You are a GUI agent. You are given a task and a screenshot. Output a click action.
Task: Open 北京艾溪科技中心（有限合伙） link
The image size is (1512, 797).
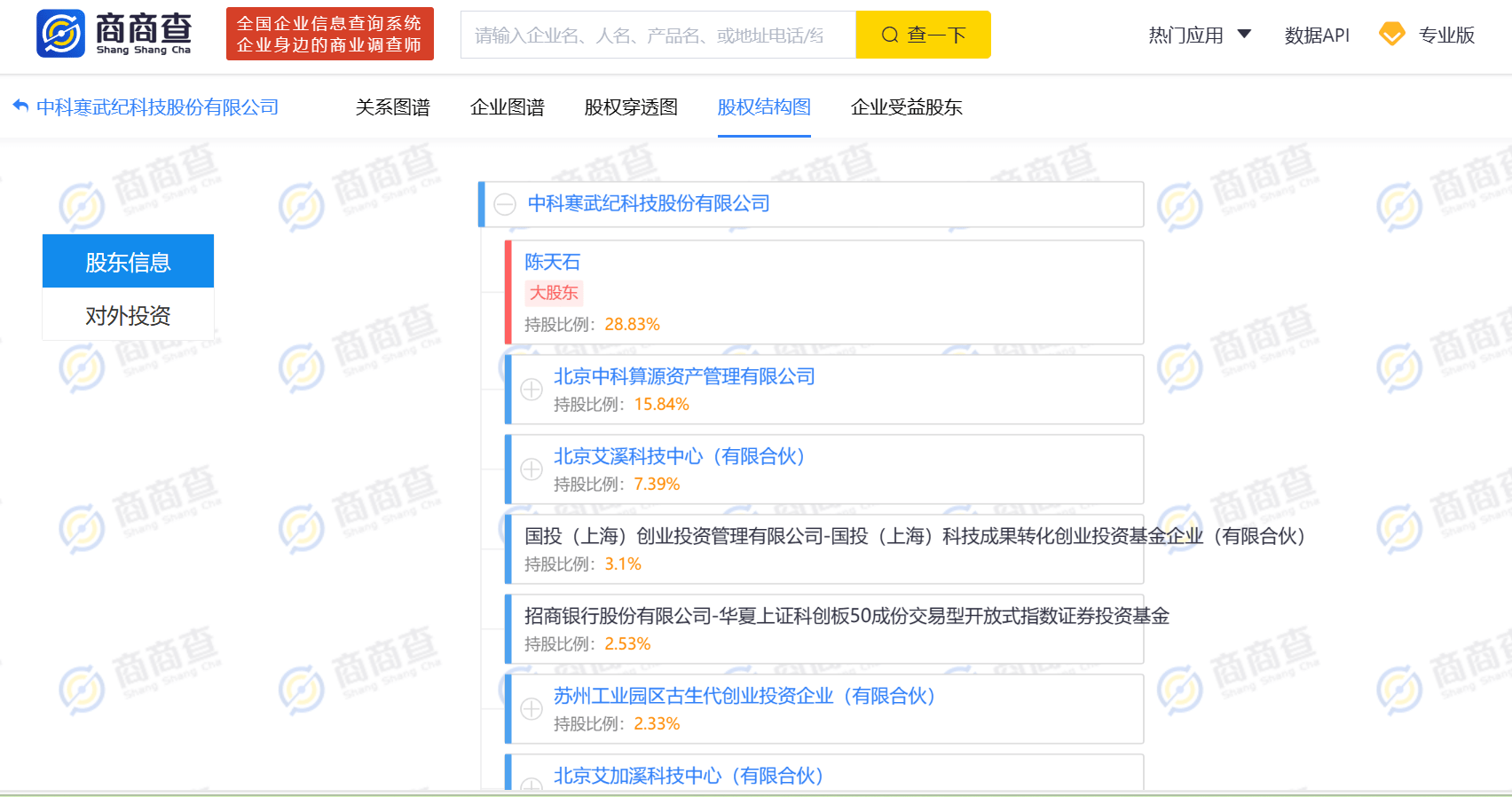click(680, 456)
